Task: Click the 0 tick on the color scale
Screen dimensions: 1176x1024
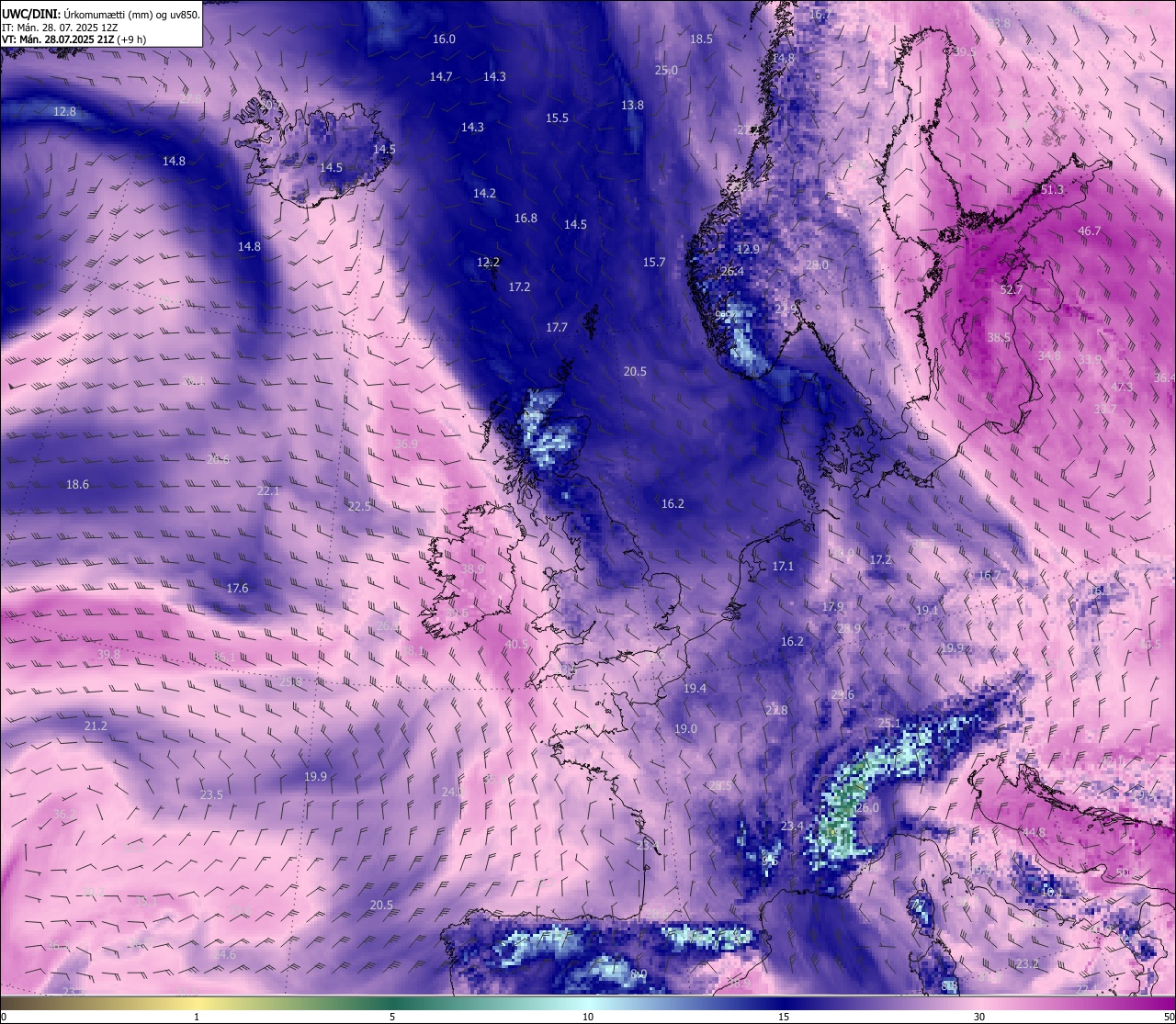Action: 4,1016
